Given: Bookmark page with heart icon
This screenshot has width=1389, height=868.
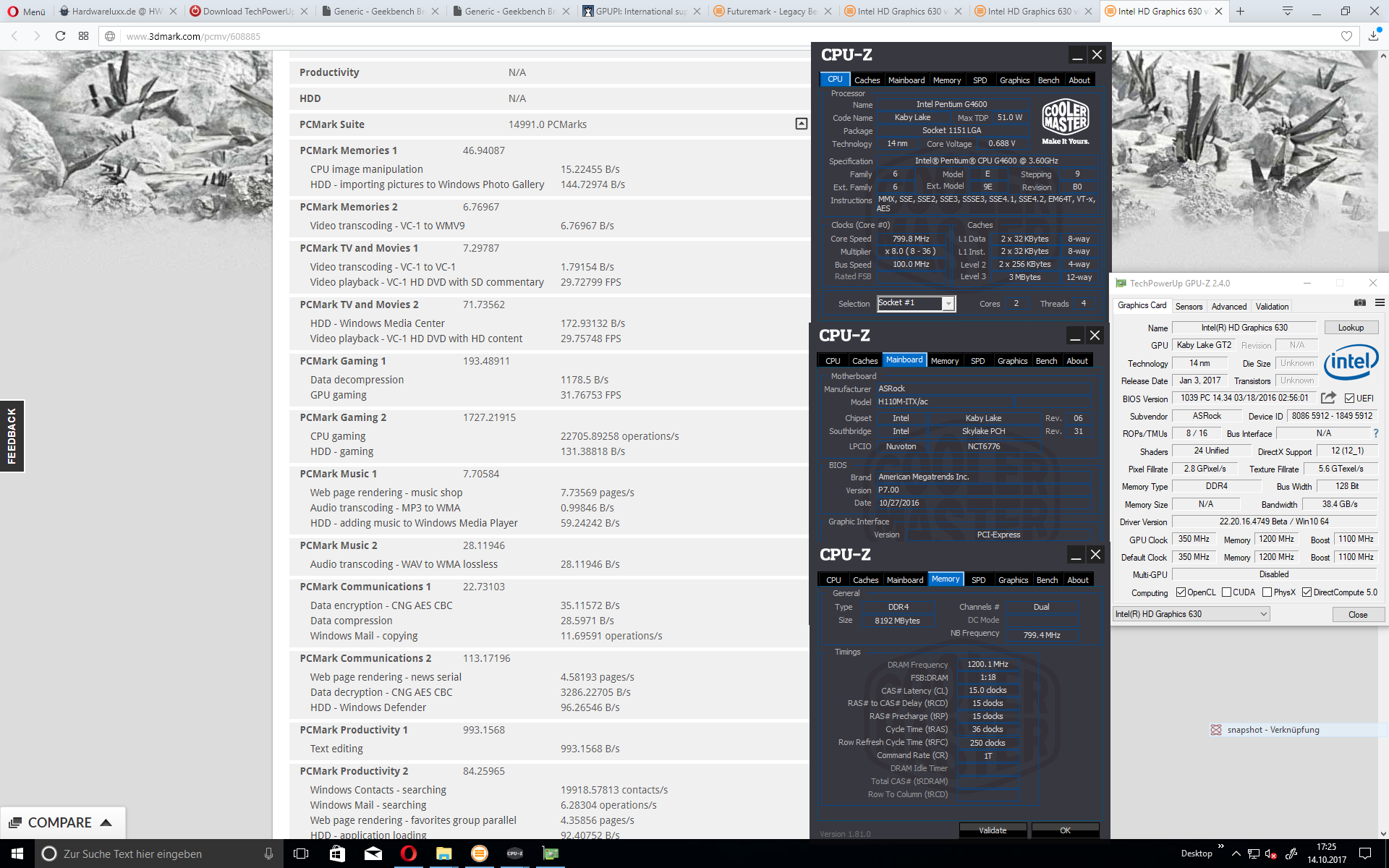Looking at the screenshot, I should 1346,36.
